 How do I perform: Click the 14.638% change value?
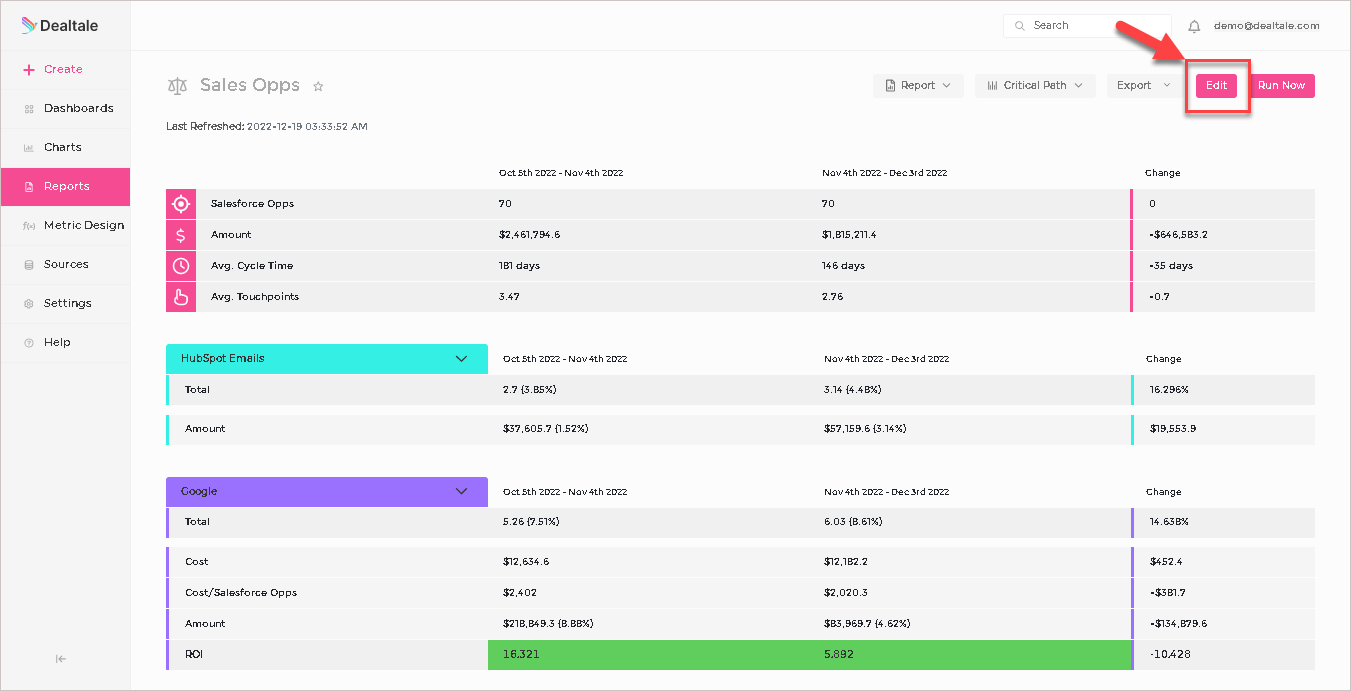coord(1169,522)
